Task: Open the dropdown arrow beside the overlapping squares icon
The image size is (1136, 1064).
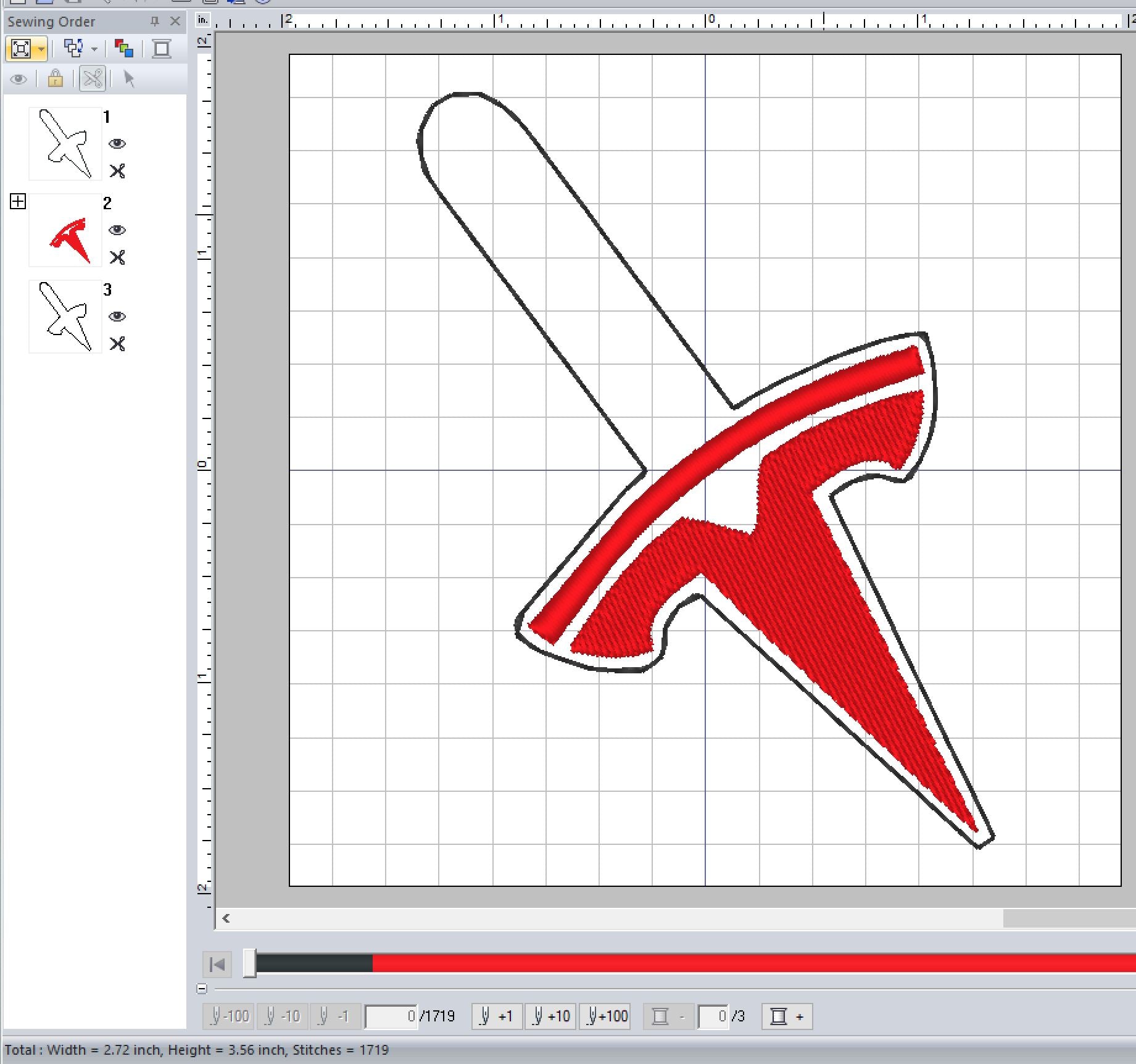Action: (94, 49)
